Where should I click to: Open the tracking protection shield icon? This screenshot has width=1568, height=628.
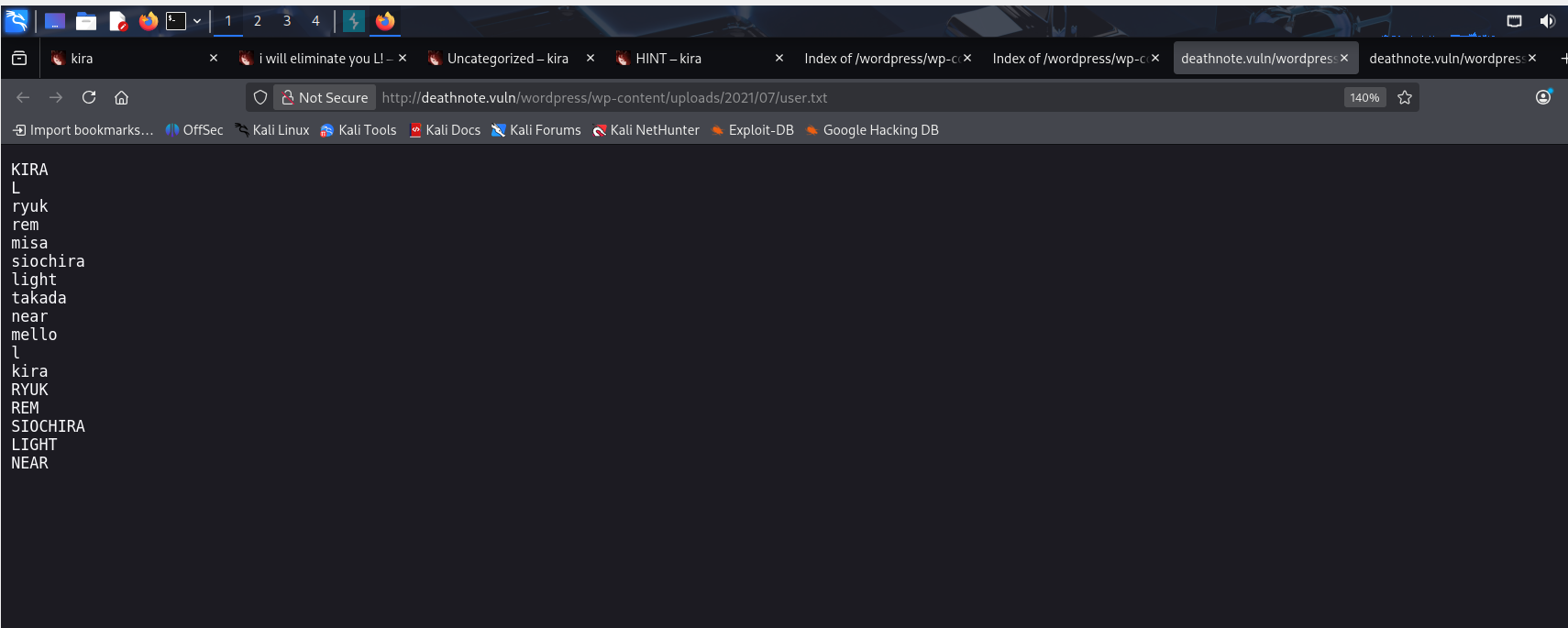(260, 97)
